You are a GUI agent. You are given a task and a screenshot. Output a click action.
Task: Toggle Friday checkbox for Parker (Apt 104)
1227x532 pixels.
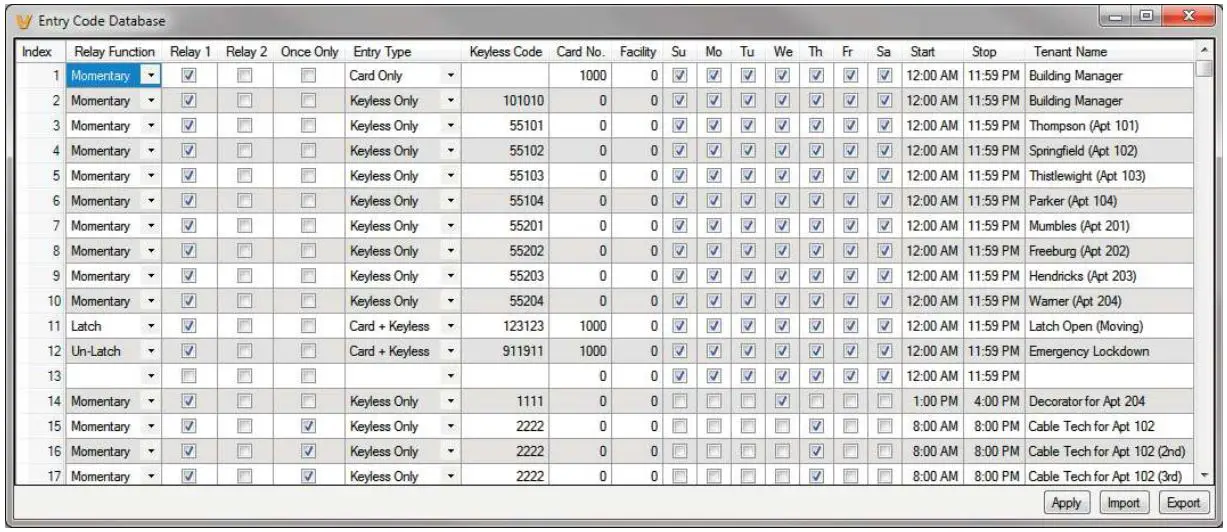[850, 201]
